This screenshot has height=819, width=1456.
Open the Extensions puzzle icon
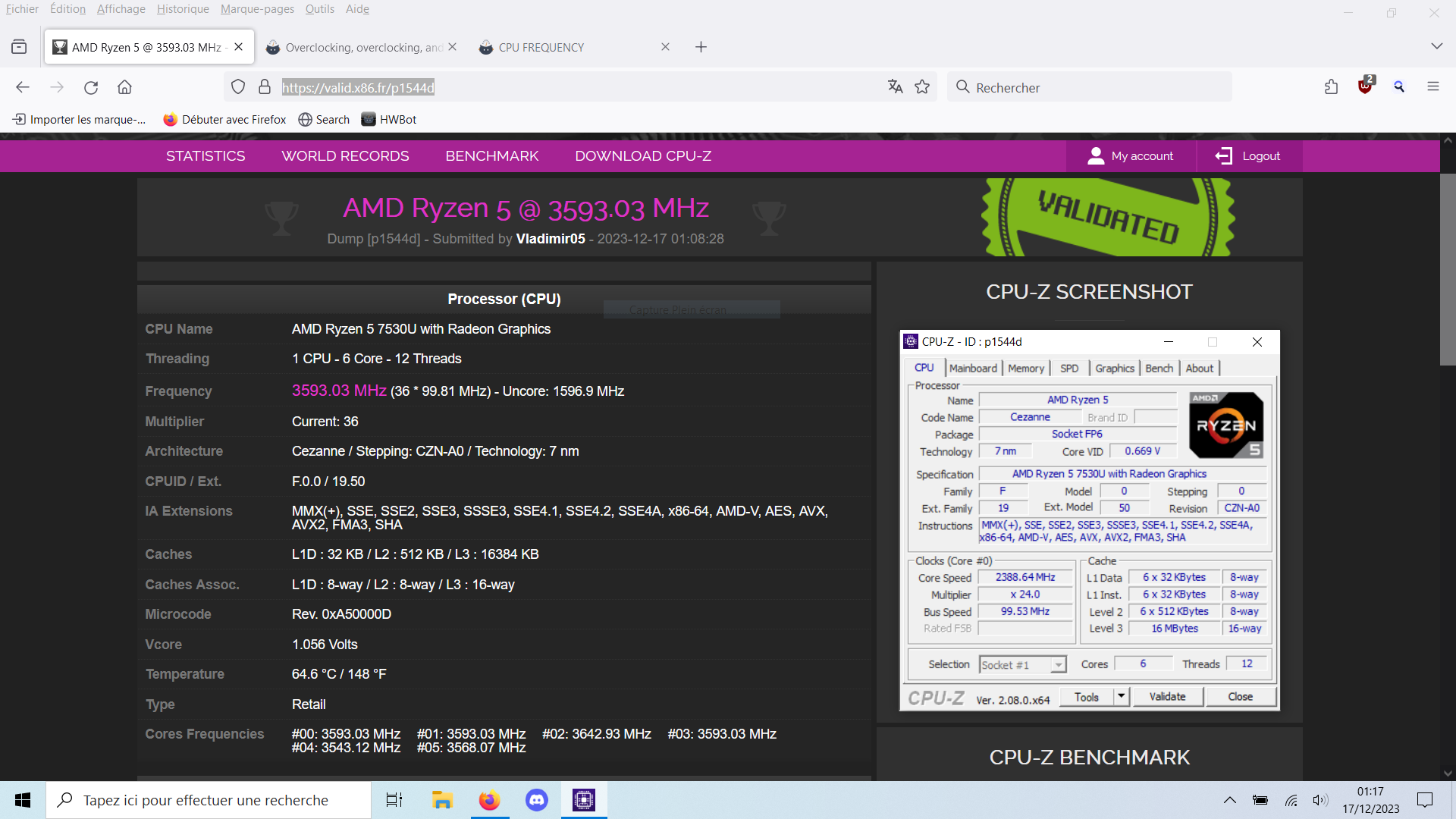click(1332, 87)
